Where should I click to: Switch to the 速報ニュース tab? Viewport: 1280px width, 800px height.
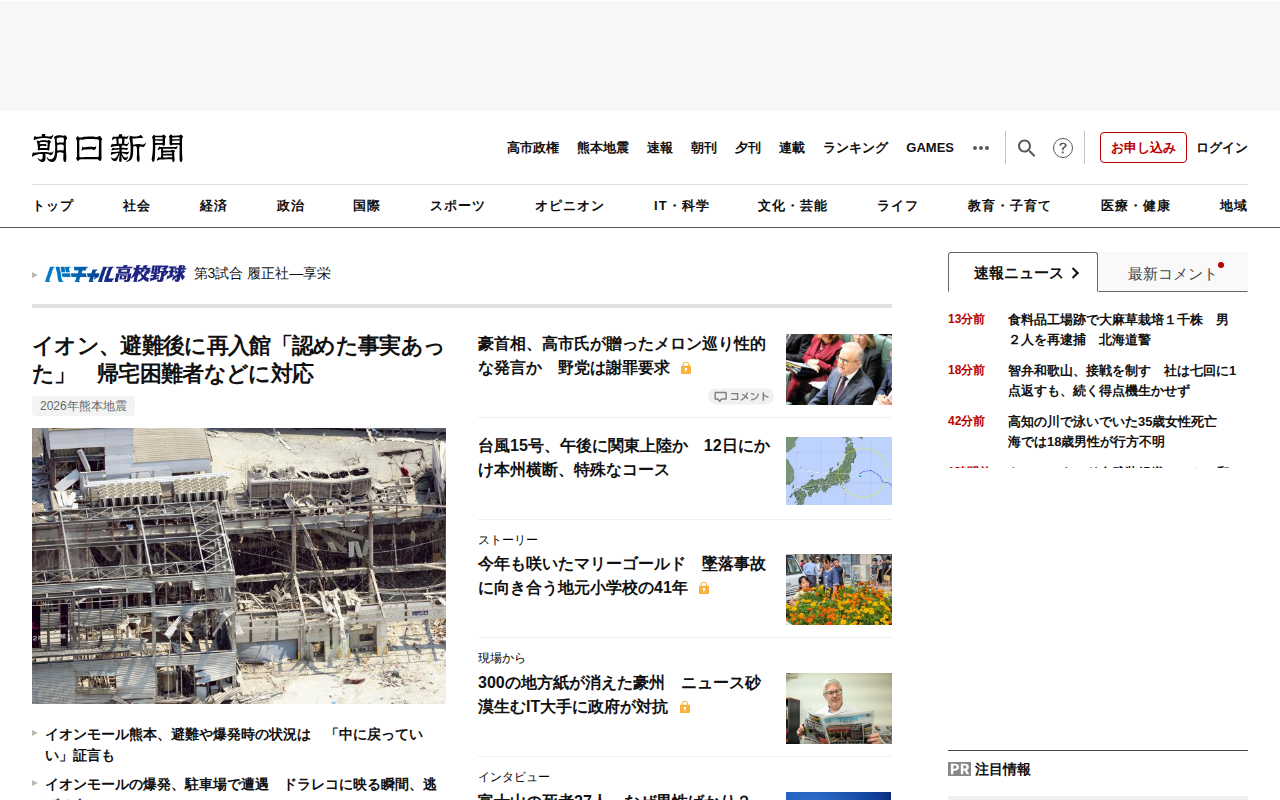(1023, 272)
